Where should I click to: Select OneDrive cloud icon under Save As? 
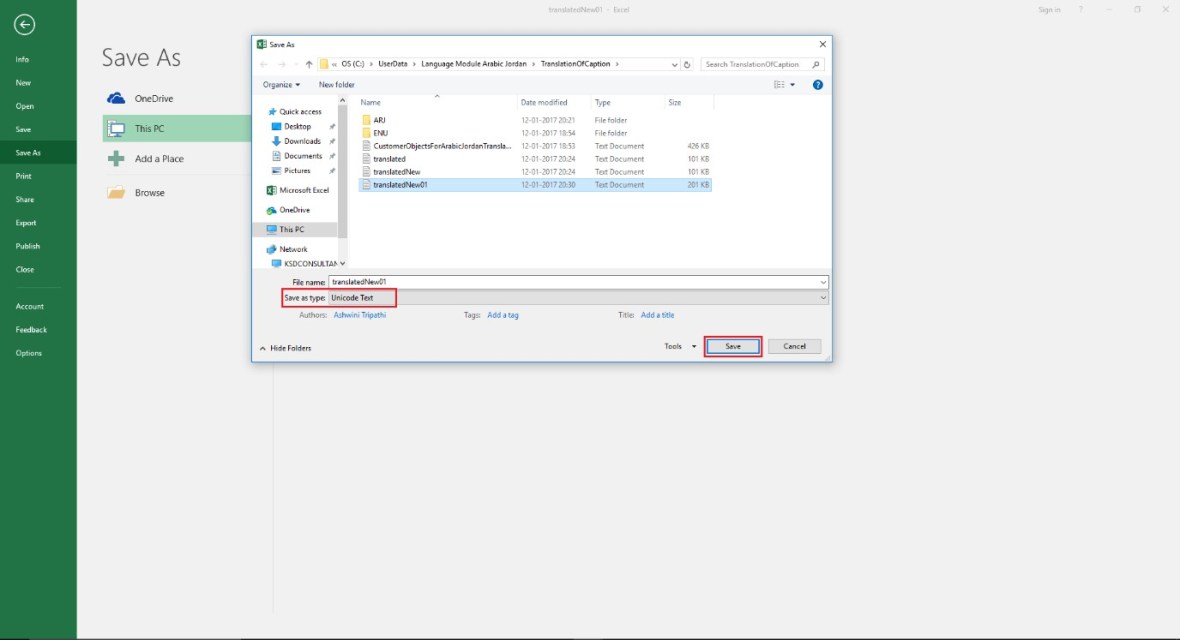click(x=116, y=98)
